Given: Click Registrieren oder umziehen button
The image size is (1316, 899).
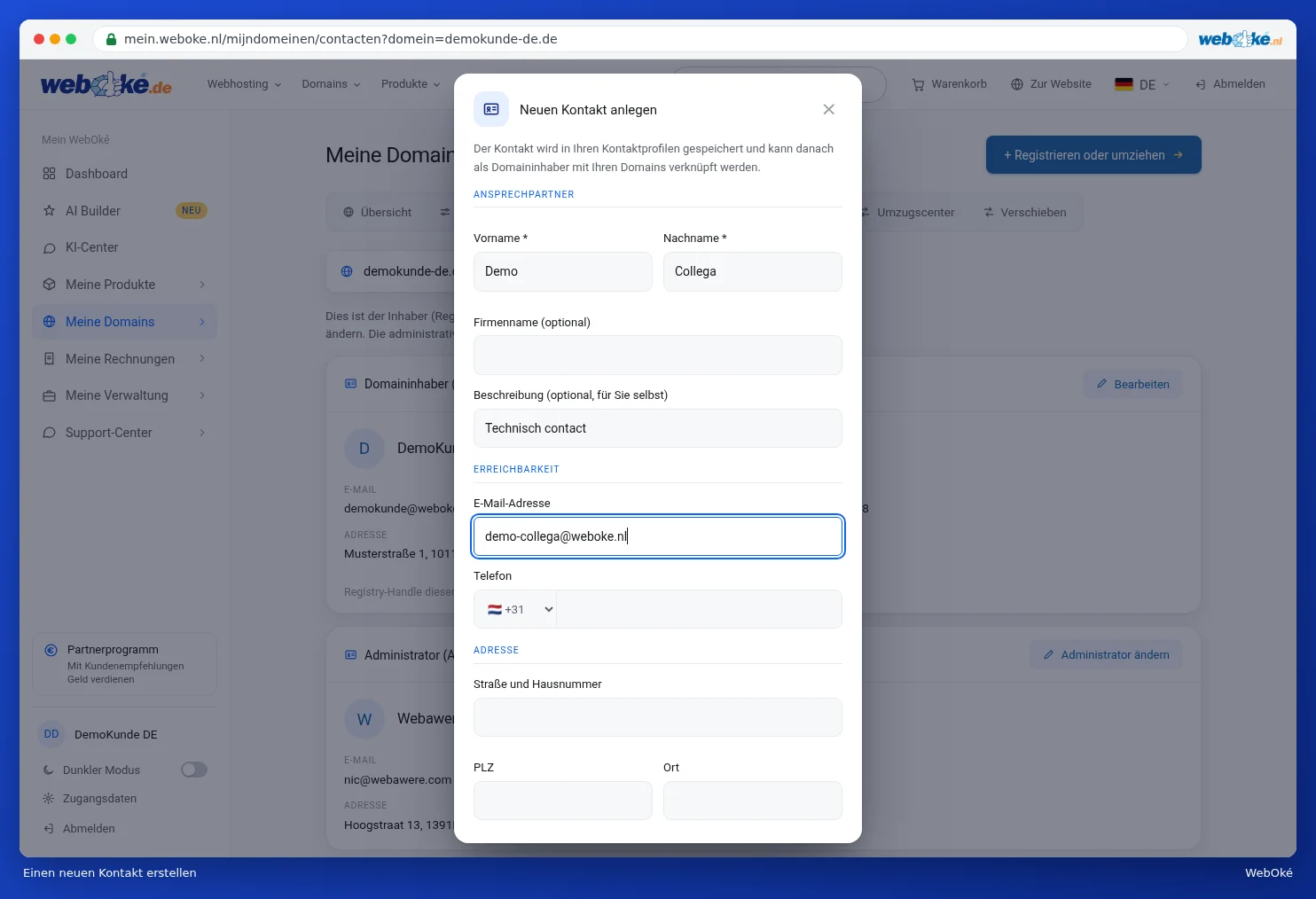Looking at the screenshot, I should pyautogui.click(x=1093, y=155).
